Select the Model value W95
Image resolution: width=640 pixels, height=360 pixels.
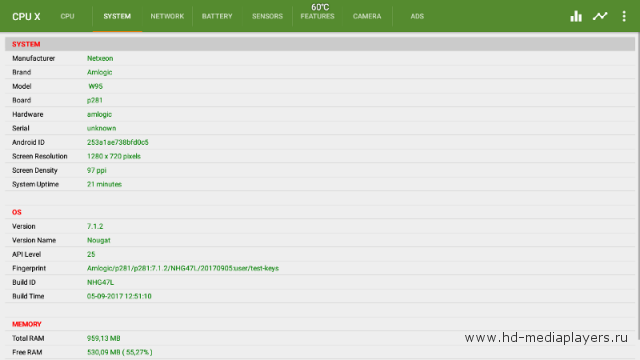click(x=96, y=86)
